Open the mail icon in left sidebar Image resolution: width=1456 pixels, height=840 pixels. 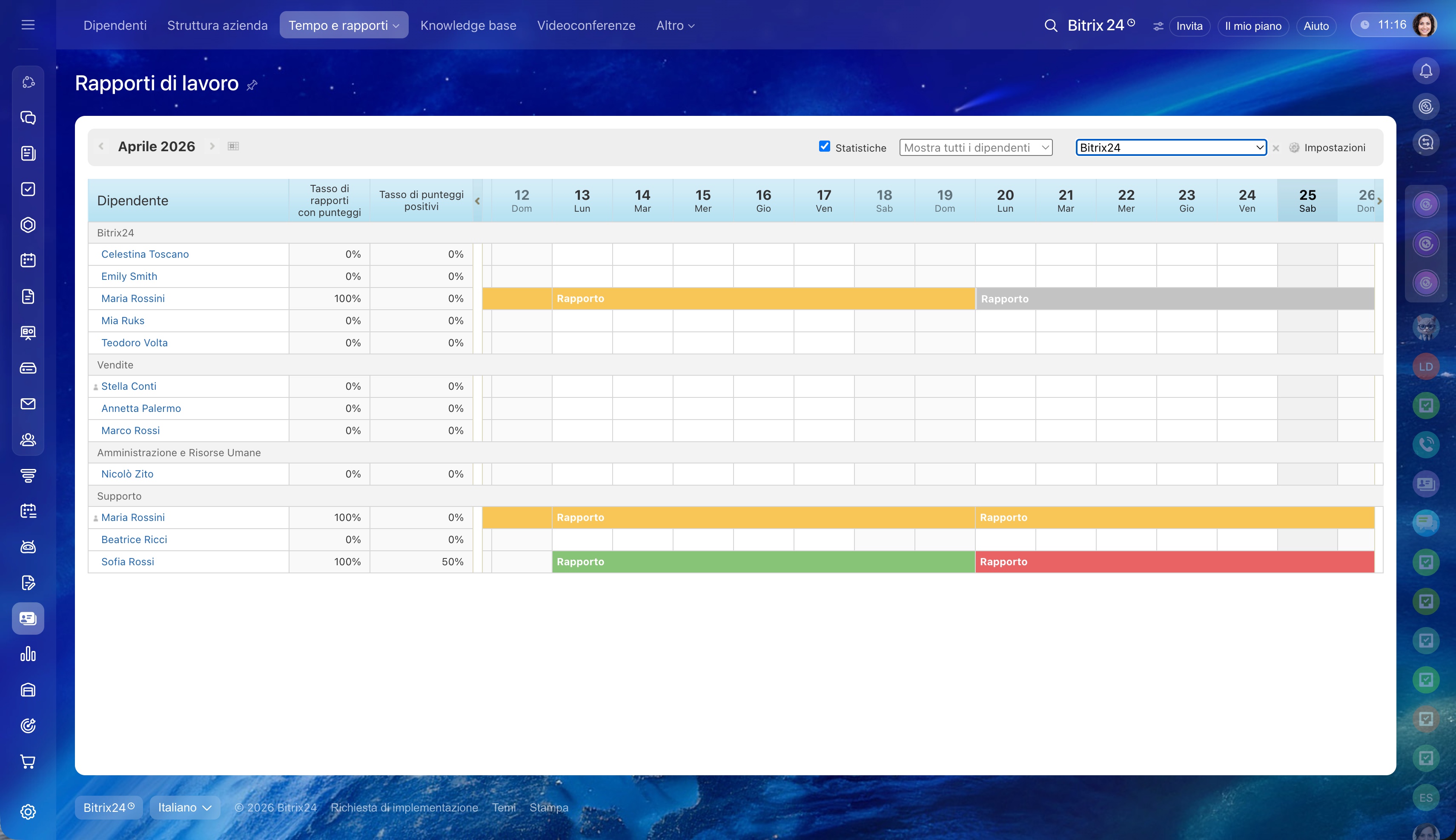pos(28,404)
